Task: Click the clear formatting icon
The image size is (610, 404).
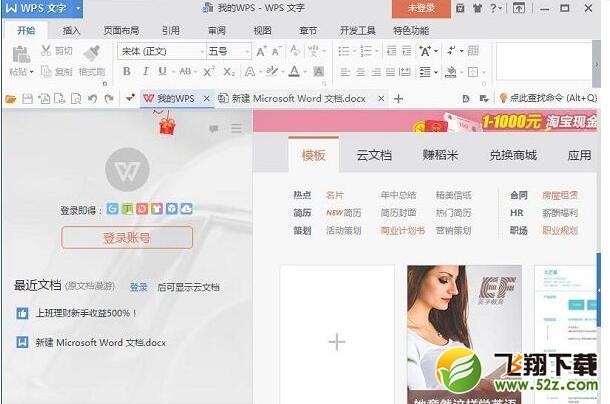Action: [295, 51]
